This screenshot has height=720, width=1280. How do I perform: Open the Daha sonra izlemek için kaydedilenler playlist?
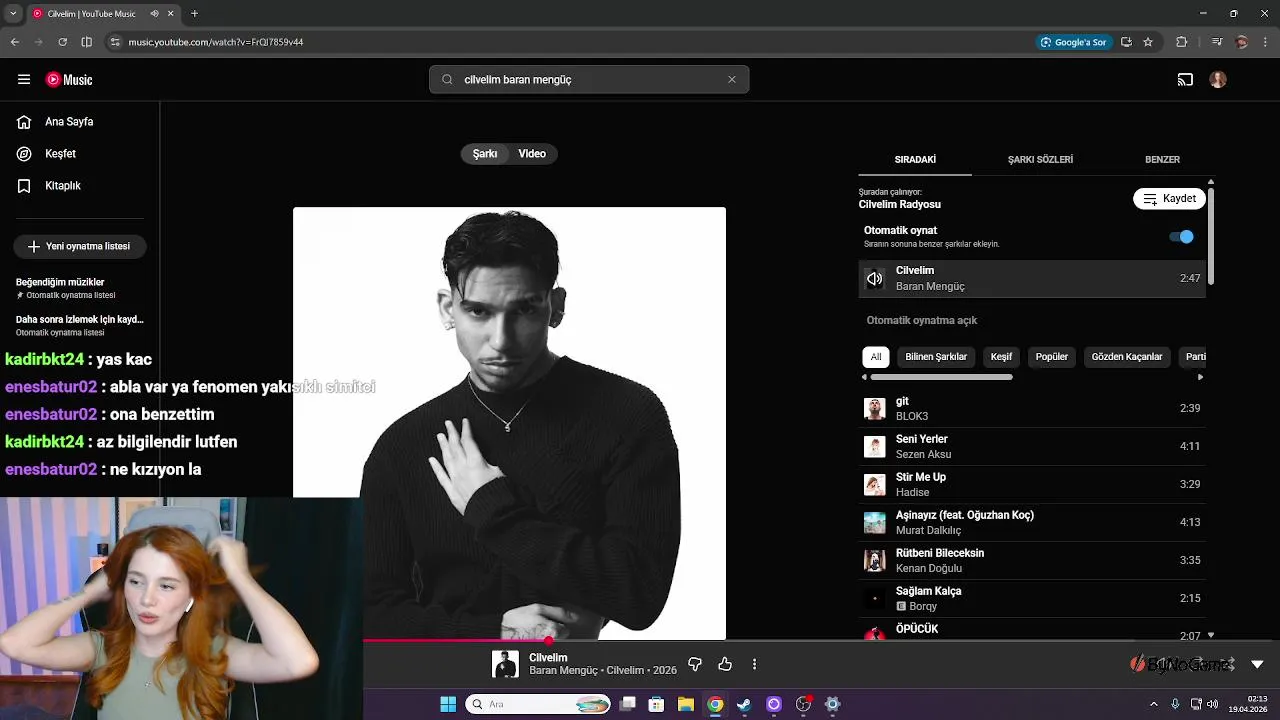[x=80, y=325]
